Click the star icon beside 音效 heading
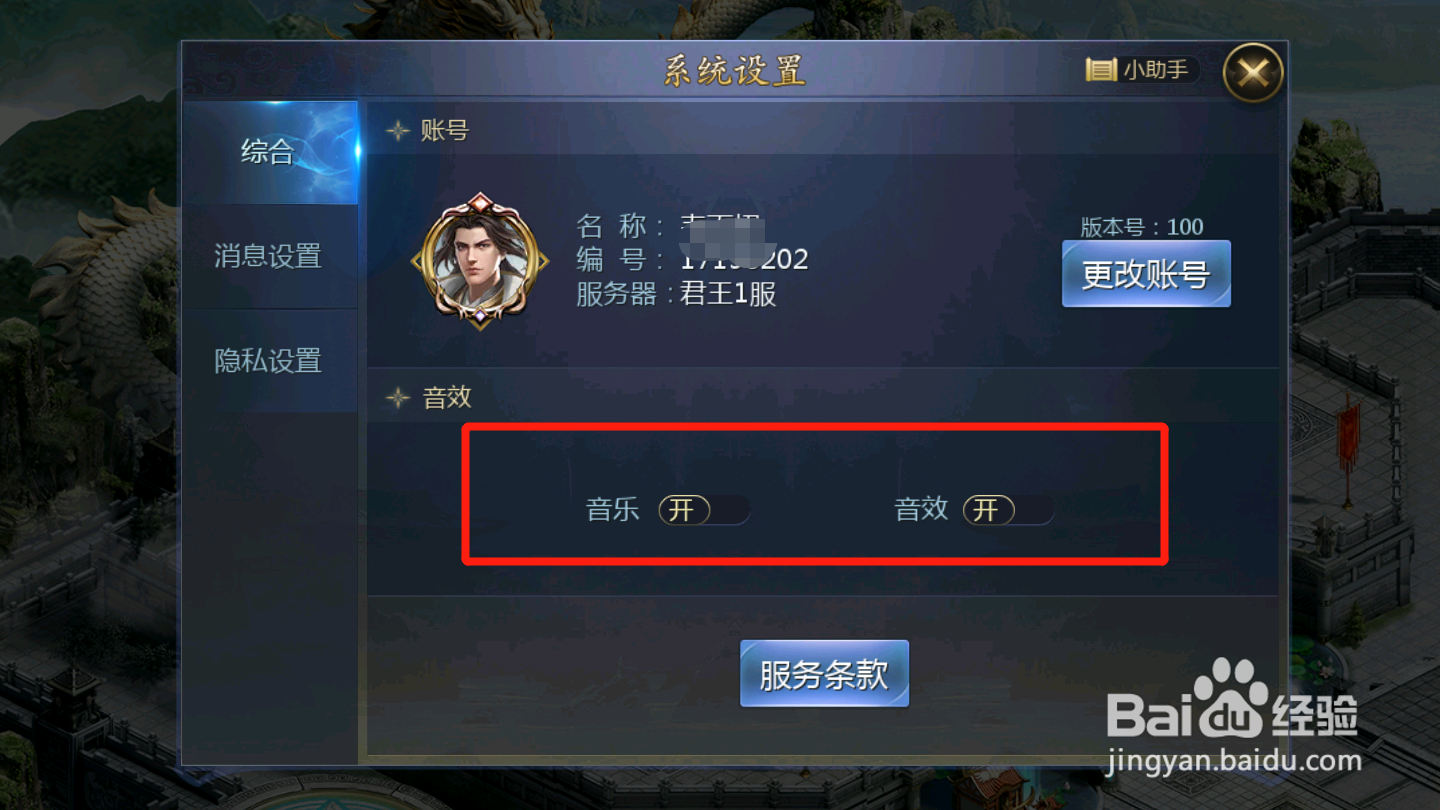The image size is (1440, 810). 398,398
